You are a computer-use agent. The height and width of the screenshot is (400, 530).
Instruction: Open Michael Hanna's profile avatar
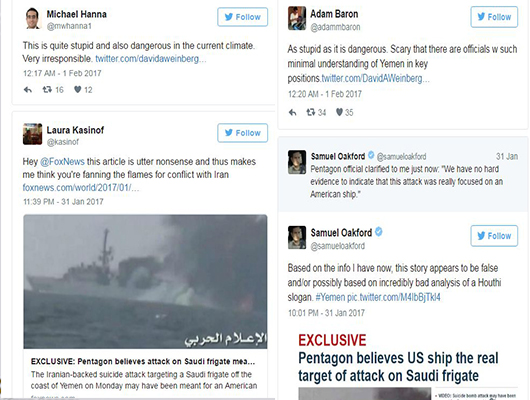(x=32, y=18)
